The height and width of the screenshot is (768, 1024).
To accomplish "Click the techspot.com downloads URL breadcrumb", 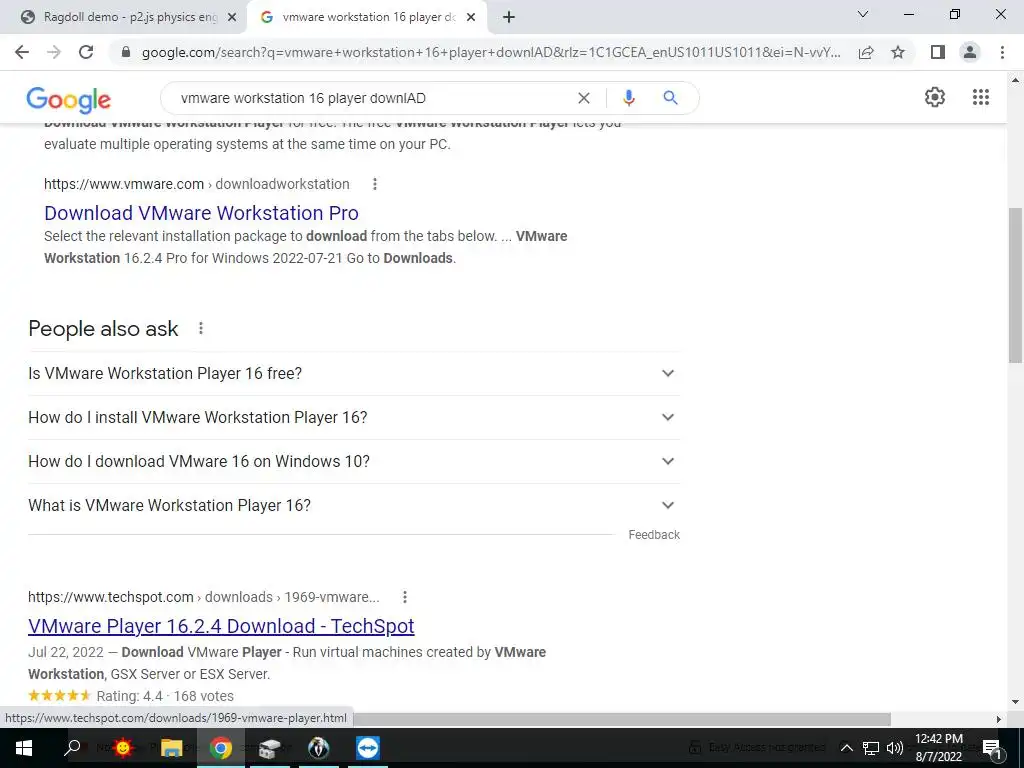I will [x=203, y=597].
